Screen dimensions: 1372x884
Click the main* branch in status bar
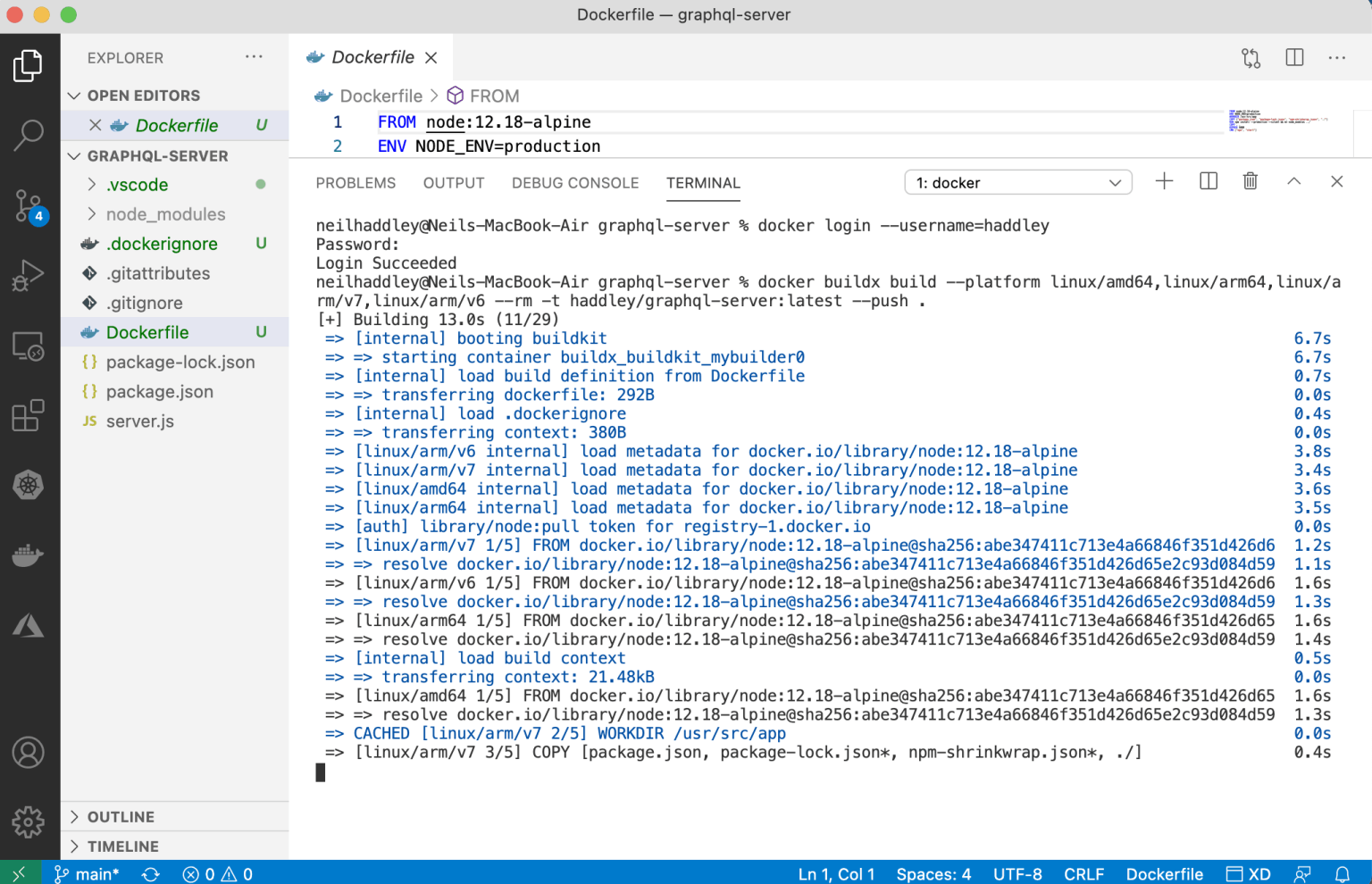pyautogui.click(x=87, y=874)
